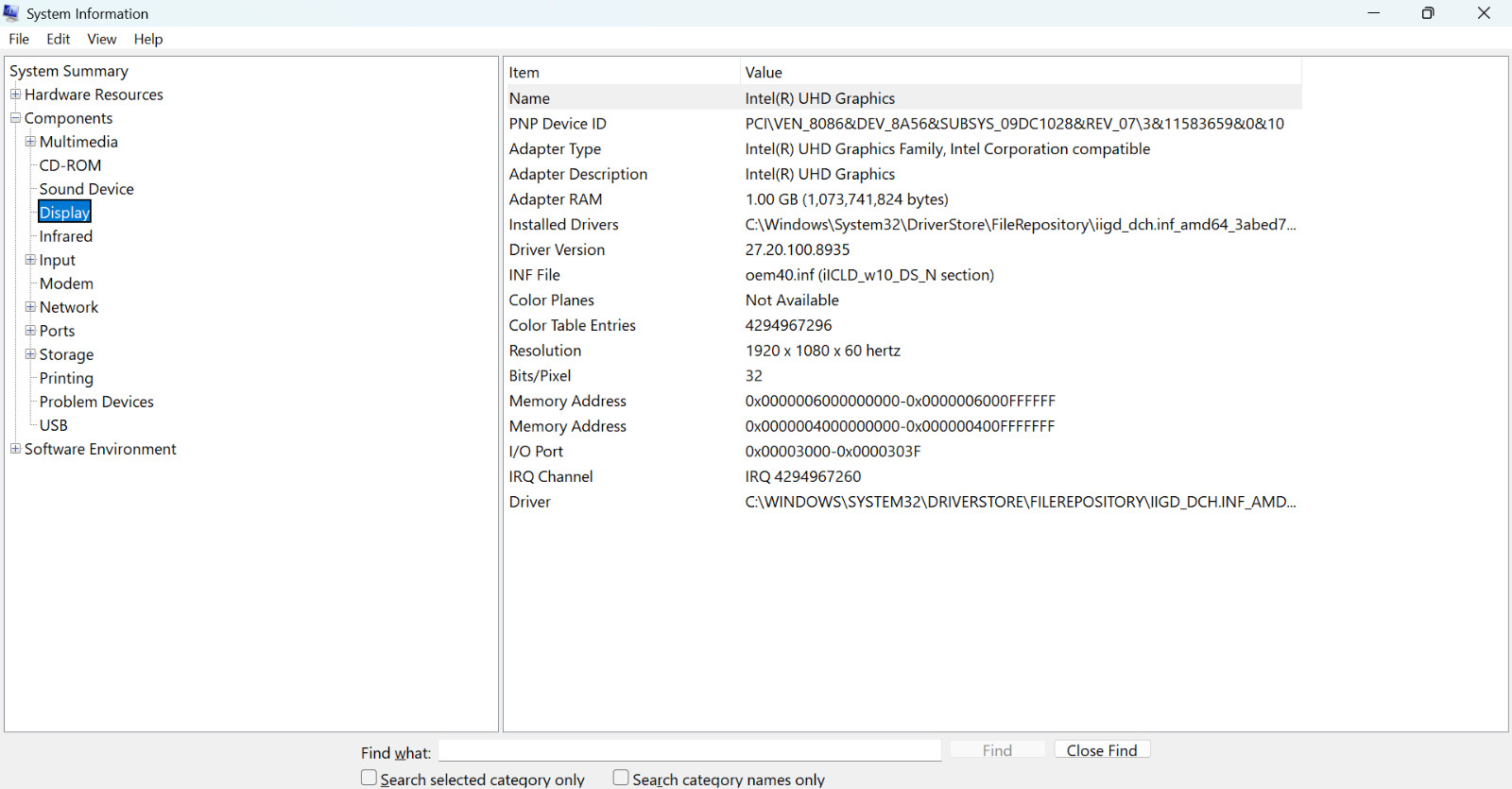
Task: Select the Installed Drivers row
Action: click(904, 225)
